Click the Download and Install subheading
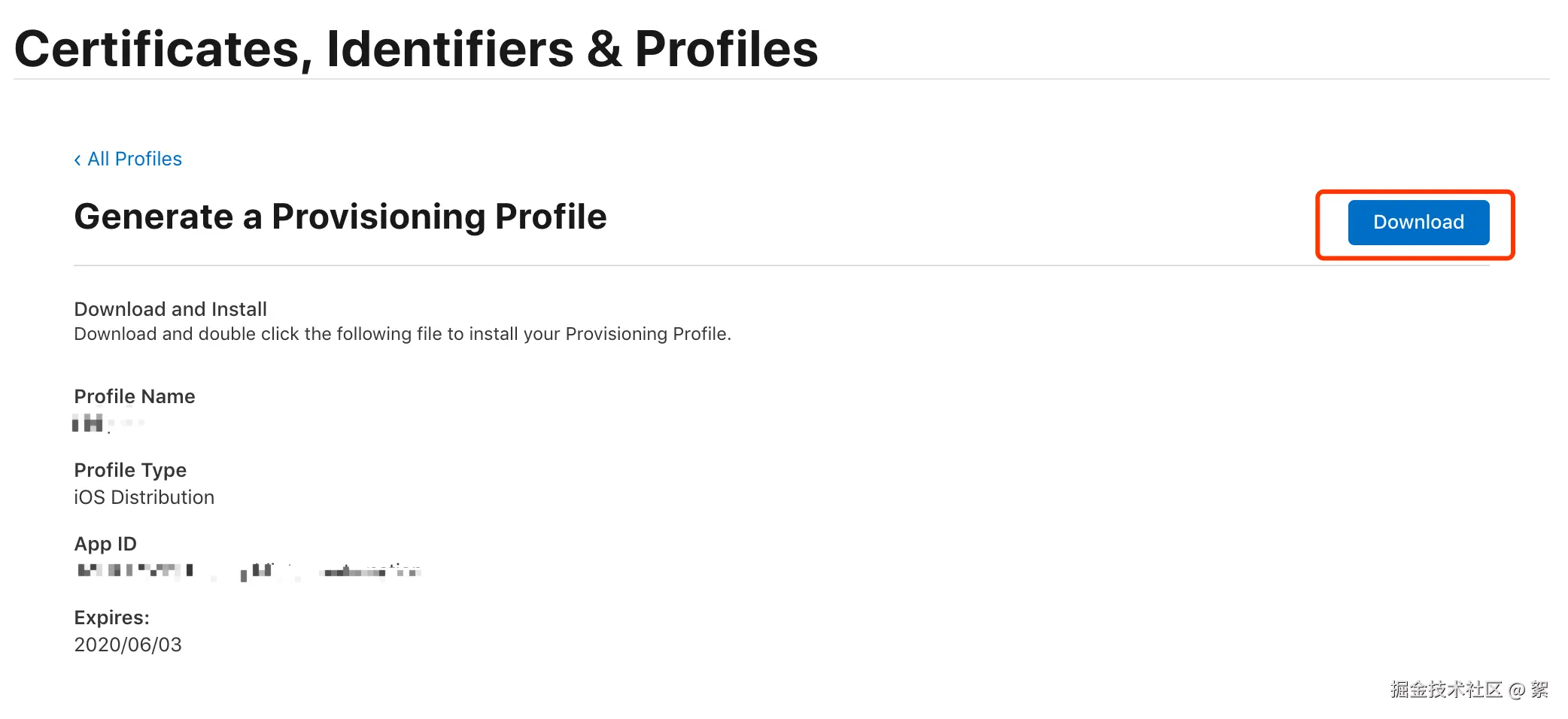Screen dimensions: 1568x719 click(170, 309)
